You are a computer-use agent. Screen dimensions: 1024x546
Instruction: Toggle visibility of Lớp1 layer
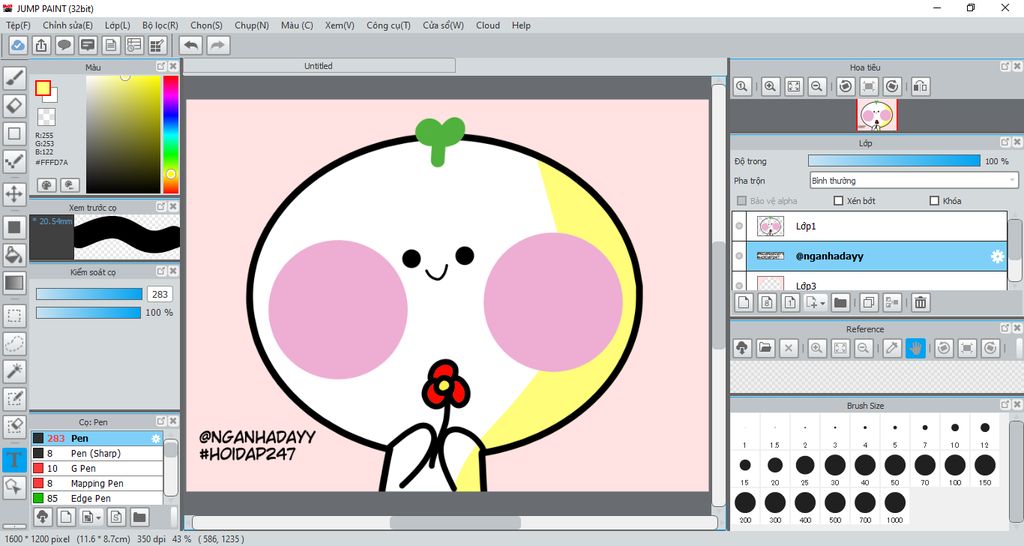tap(739, 226)
